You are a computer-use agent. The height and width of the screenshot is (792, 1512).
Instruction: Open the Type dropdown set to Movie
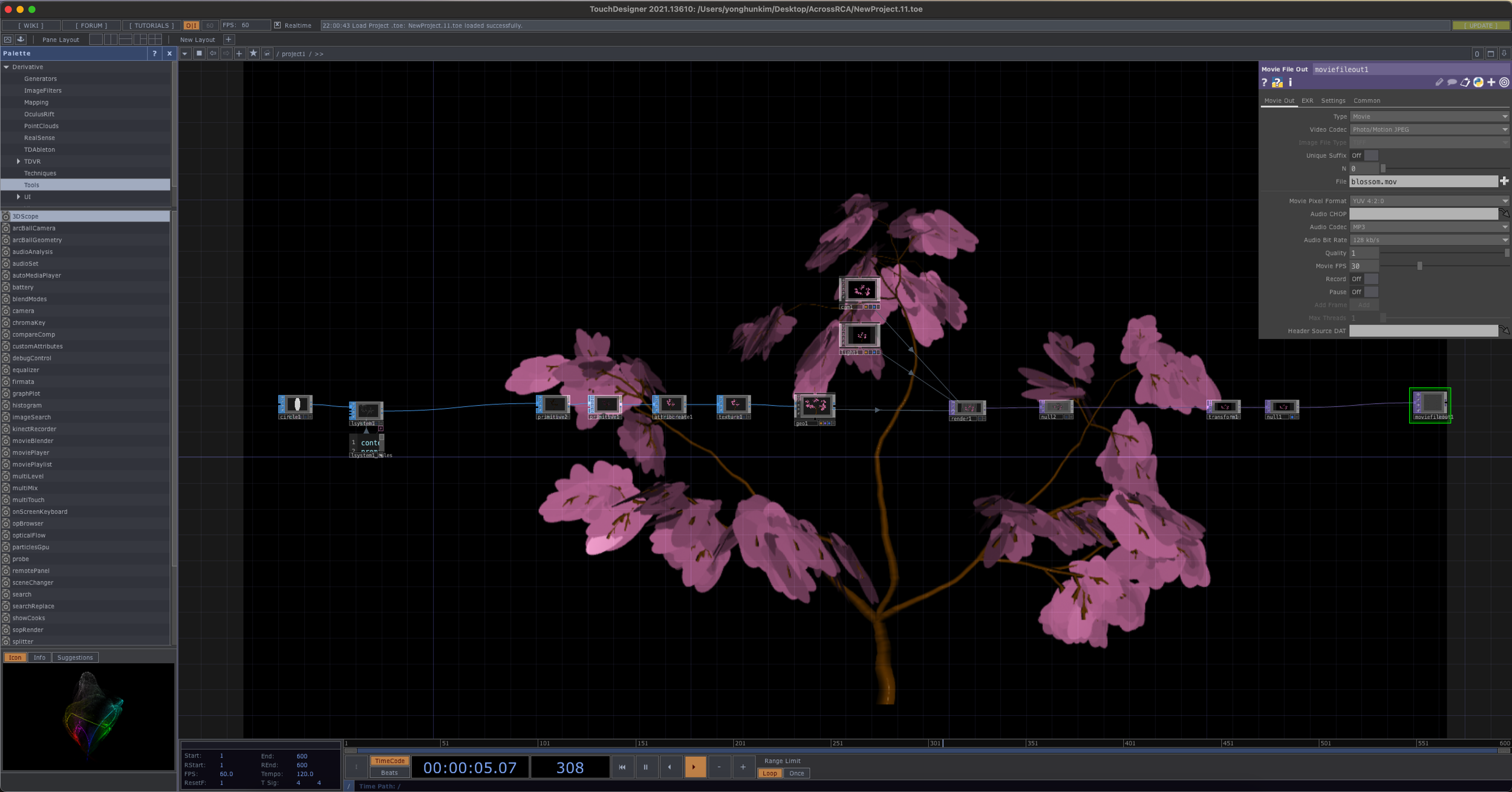pyautogui.click(x=1430, y=117)
